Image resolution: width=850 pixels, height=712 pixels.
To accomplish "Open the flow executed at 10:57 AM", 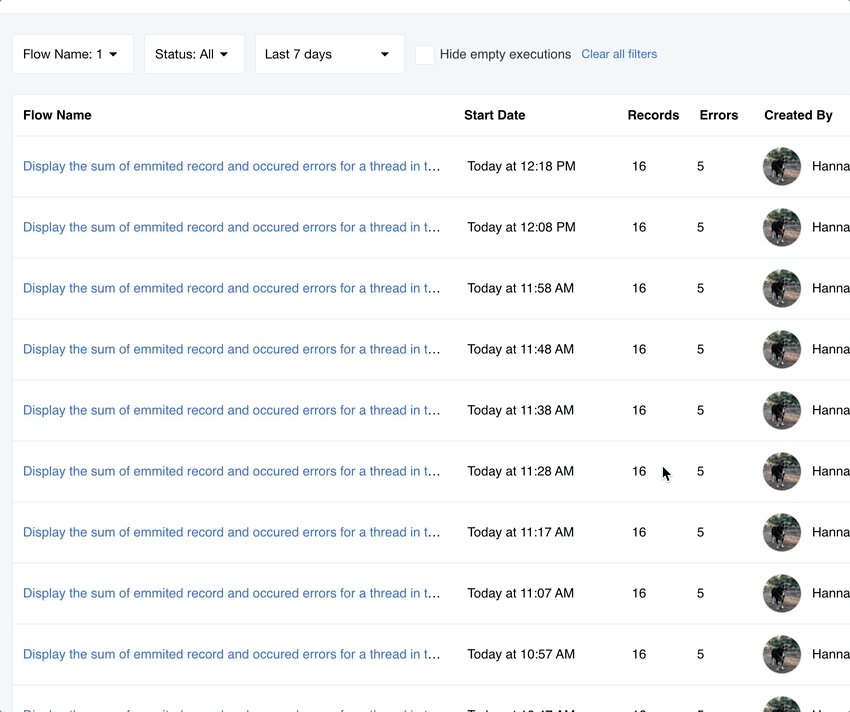I will click(232, 654).
